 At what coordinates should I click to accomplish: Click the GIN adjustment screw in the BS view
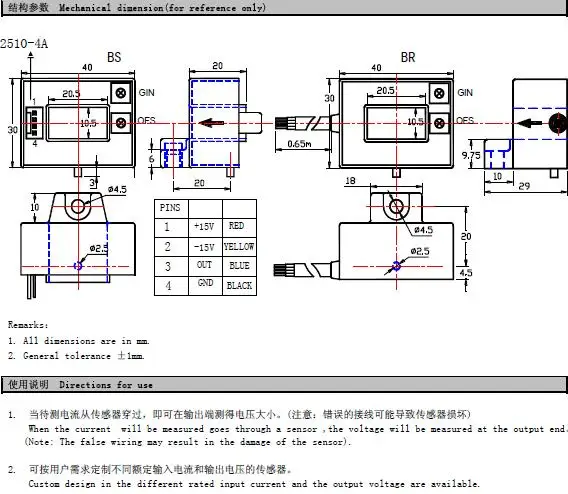click(x=121, y=93)
